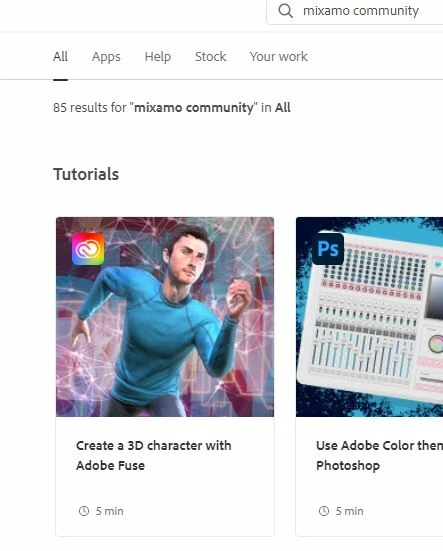Open the Help tab
This screenshot has height=551, width=443.
(158, 57)
